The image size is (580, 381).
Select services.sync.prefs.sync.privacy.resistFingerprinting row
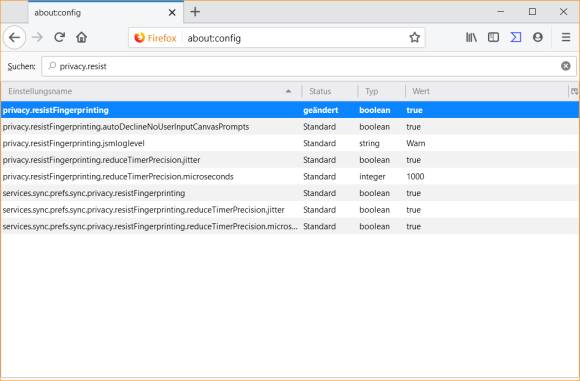point(290,193)
